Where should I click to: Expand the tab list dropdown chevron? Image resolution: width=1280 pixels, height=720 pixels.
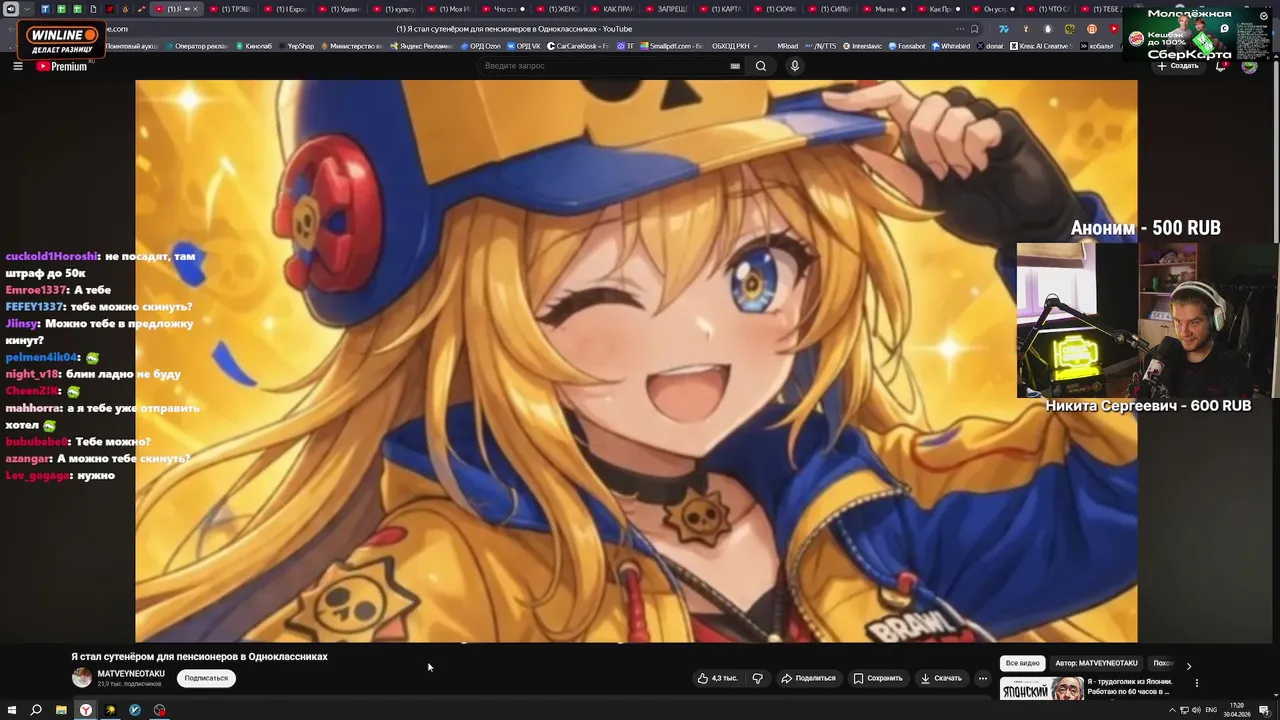click(x=27, y=9)
